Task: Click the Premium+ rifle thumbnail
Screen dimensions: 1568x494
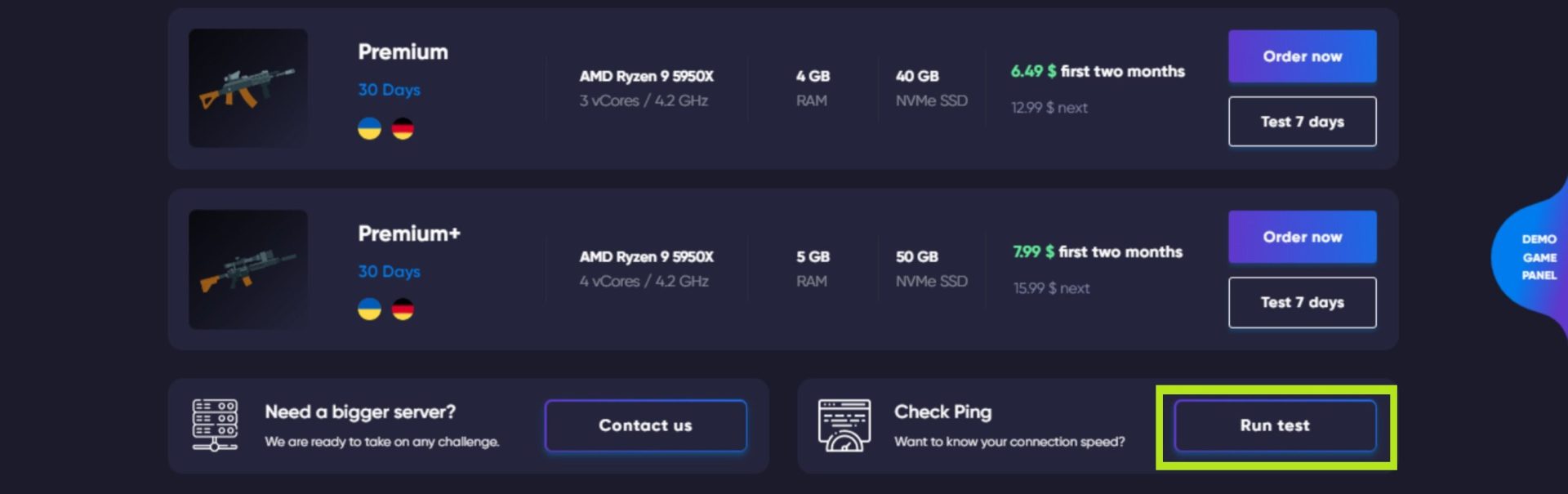Action: pos(248,269)
